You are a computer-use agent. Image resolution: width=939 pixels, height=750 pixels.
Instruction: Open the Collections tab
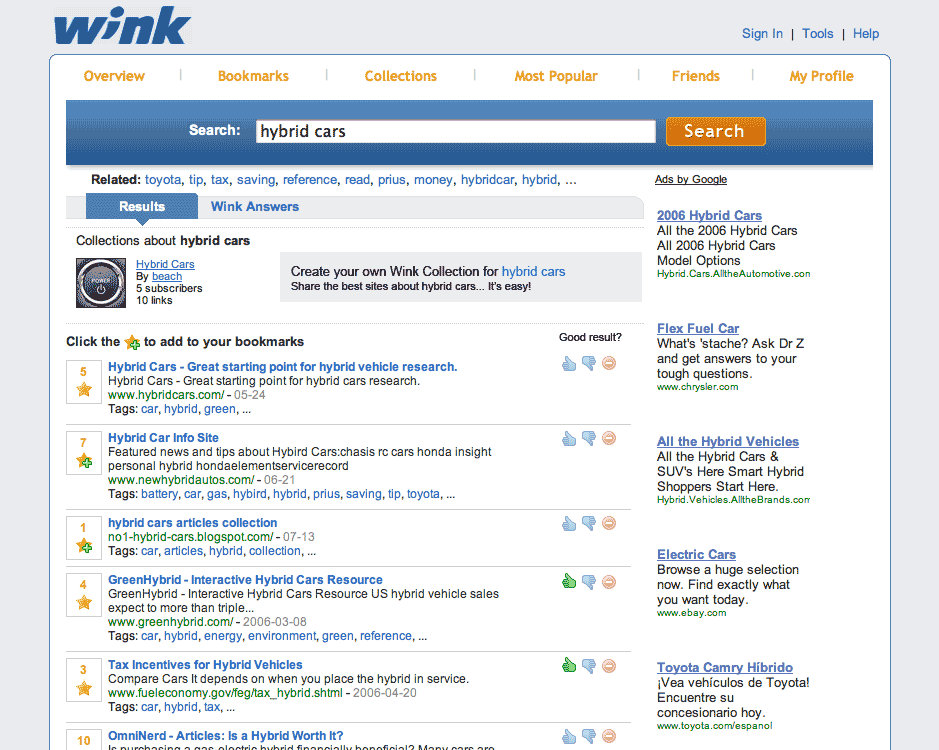pyautogui.click(x=401, y=76)
